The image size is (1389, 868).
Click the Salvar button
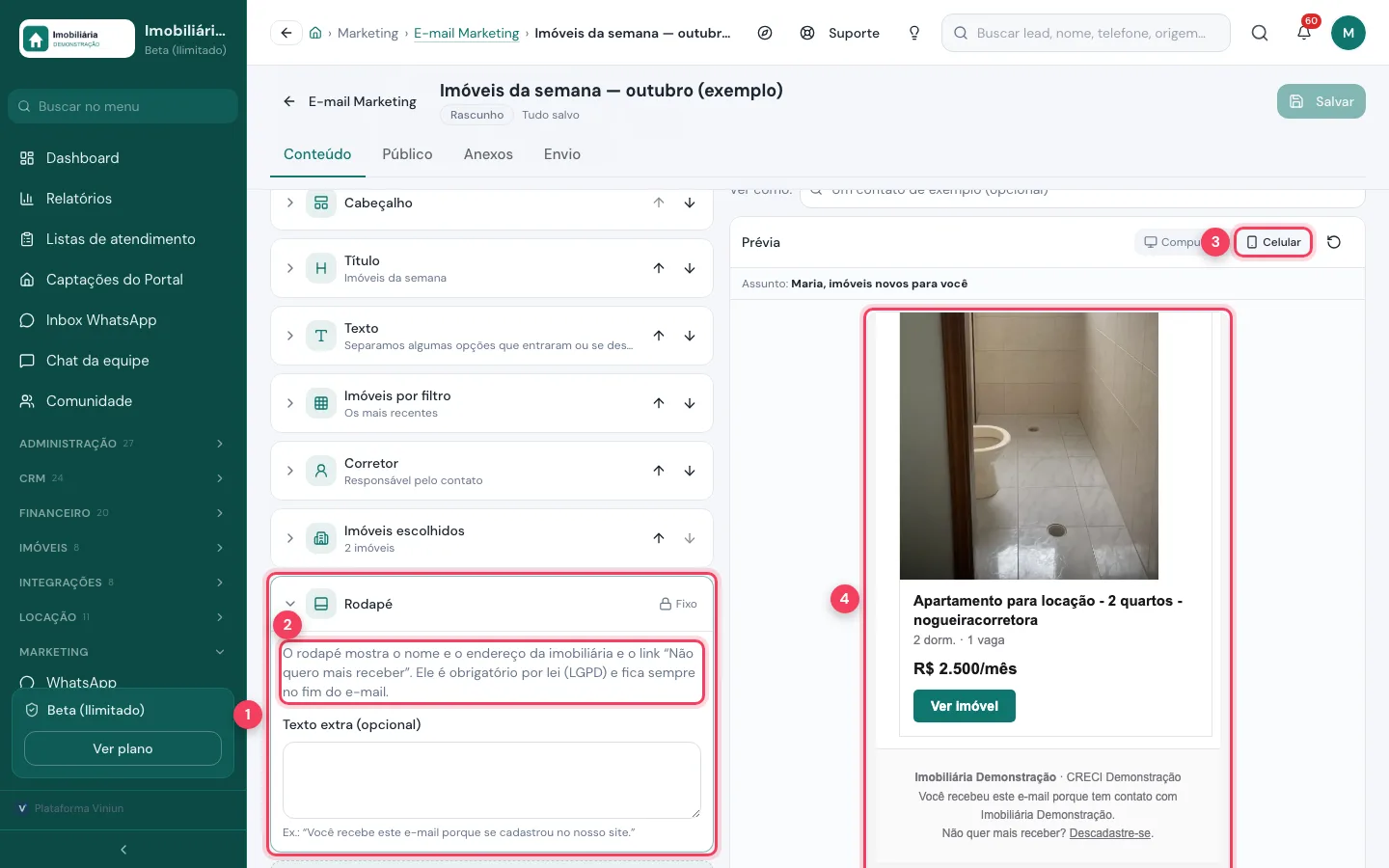(1321, 101)
